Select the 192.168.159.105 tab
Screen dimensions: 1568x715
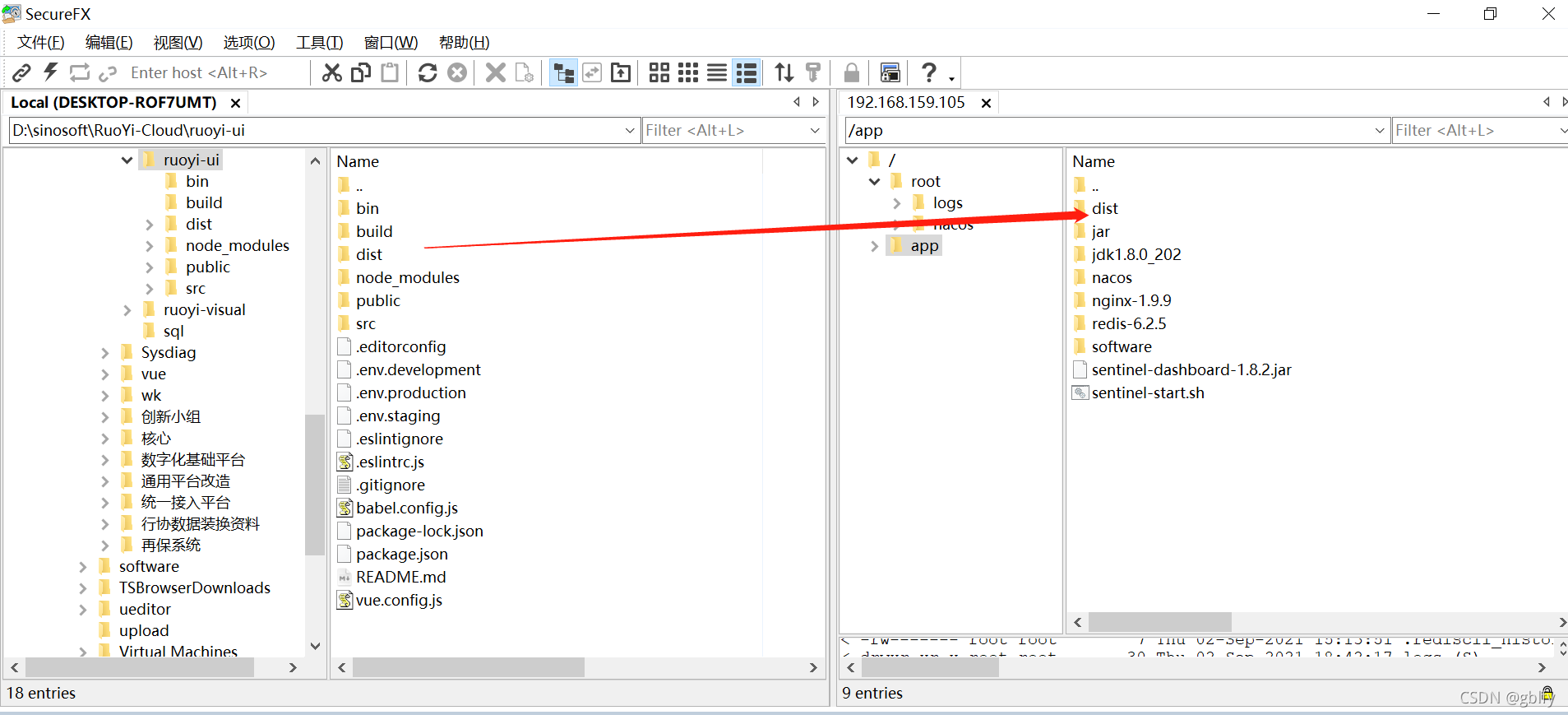click(906, 103)
